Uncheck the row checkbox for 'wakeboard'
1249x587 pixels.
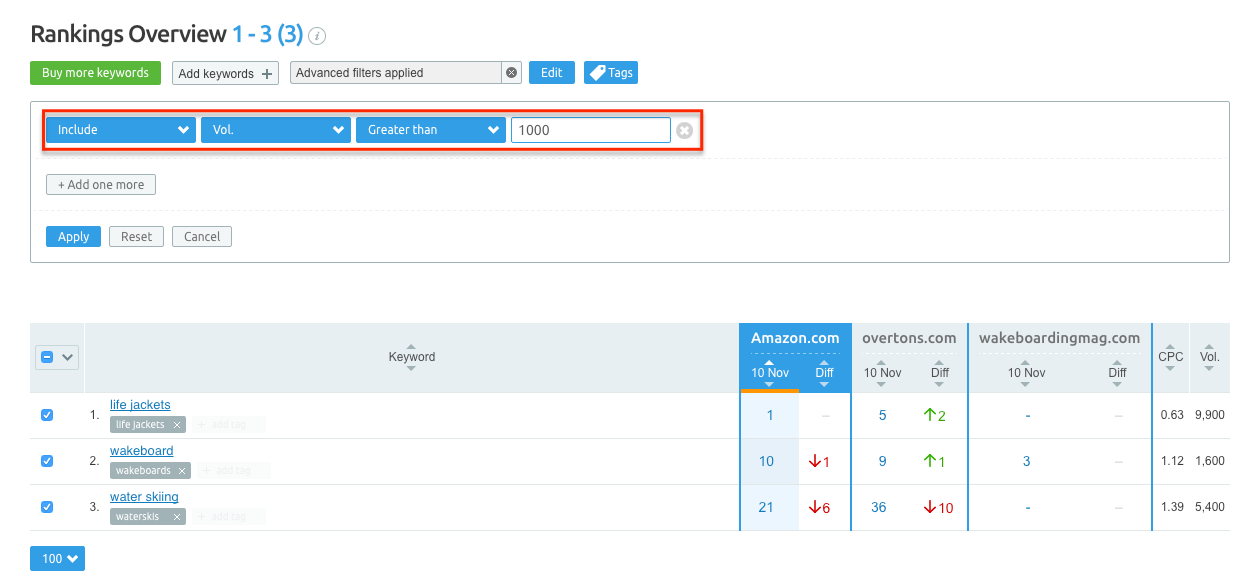47,460
